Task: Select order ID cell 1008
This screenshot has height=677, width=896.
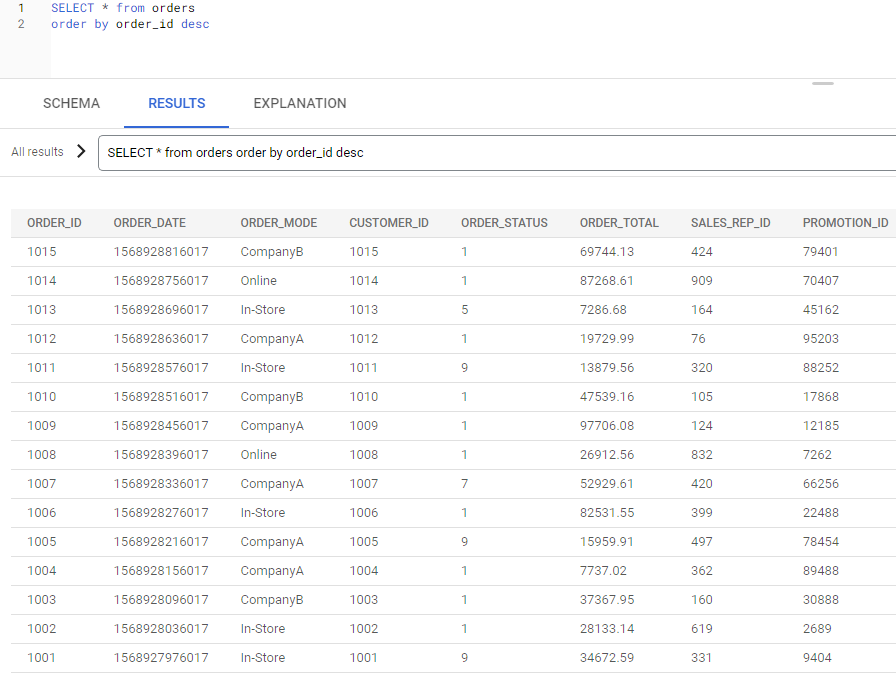Action: (42, 455)
